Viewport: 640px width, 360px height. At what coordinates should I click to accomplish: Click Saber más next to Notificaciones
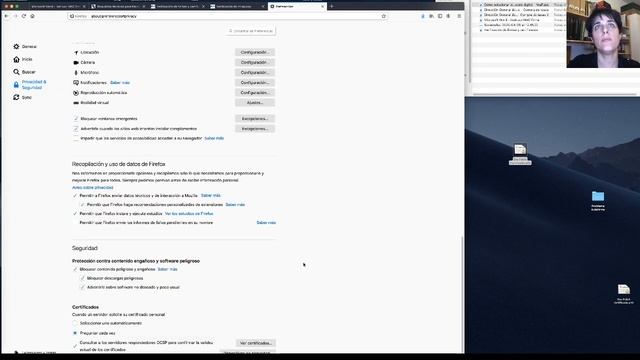point(120,82)
